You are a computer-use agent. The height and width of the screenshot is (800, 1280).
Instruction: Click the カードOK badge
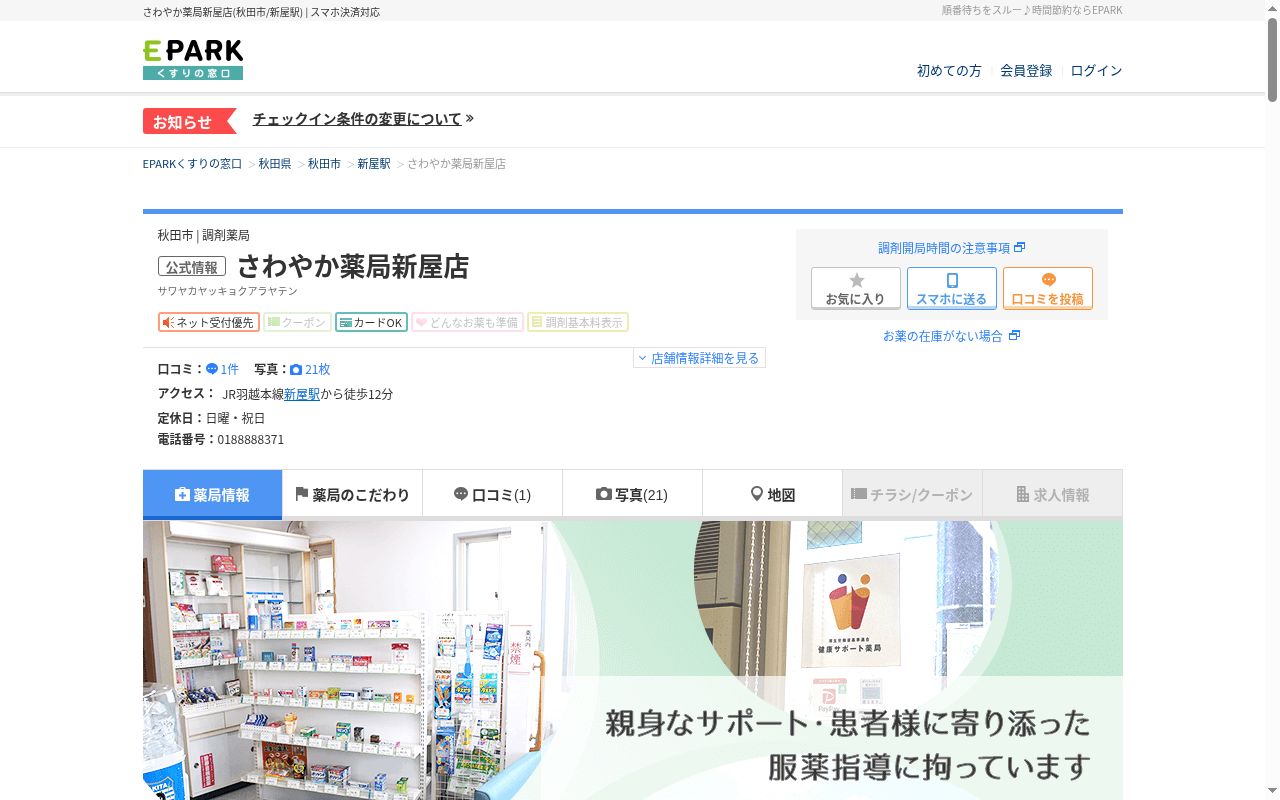371,322
